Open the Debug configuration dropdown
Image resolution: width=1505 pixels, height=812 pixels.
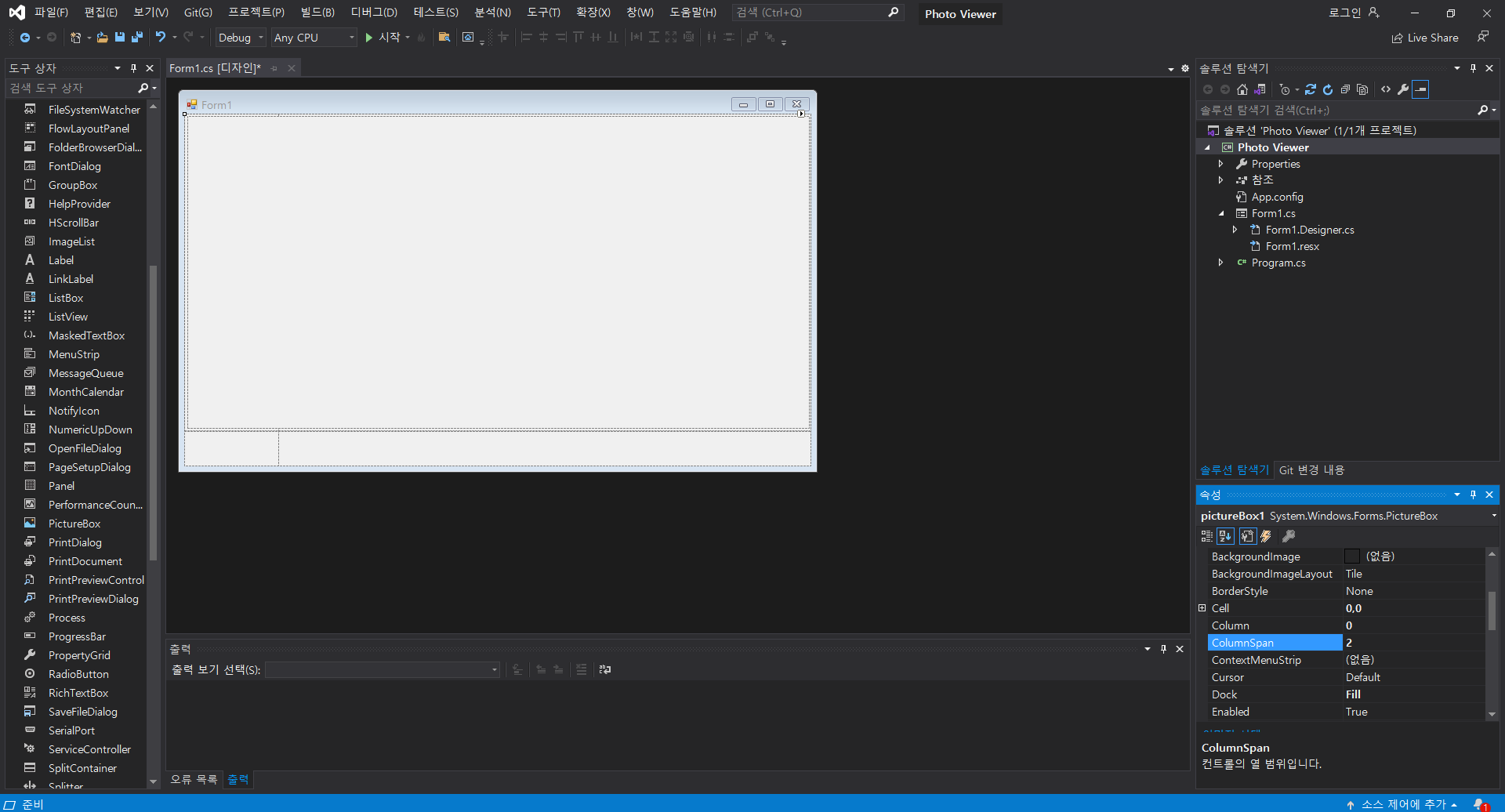241,38
